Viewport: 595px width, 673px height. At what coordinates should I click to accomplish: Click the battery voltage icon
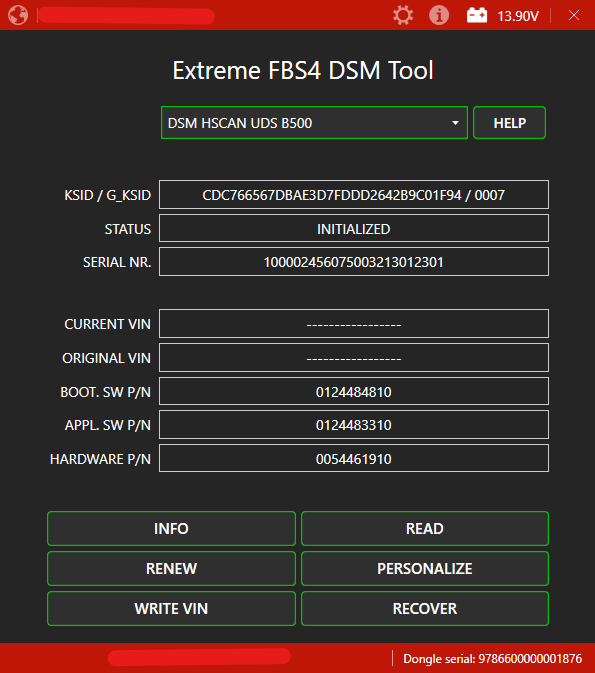(x=477, y=15)
